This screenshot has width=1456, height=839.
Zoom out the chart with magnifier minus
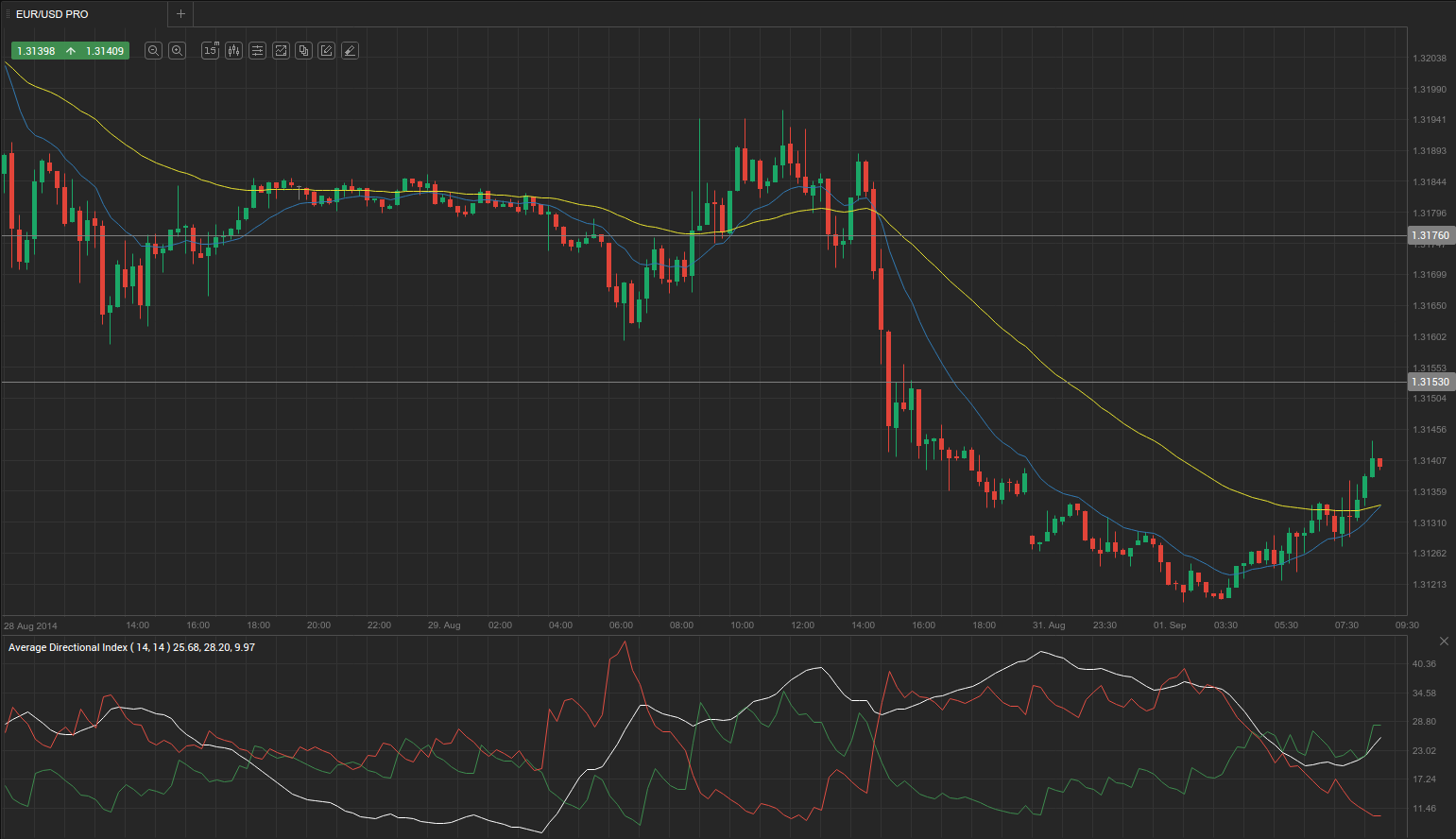coord(153,51)
